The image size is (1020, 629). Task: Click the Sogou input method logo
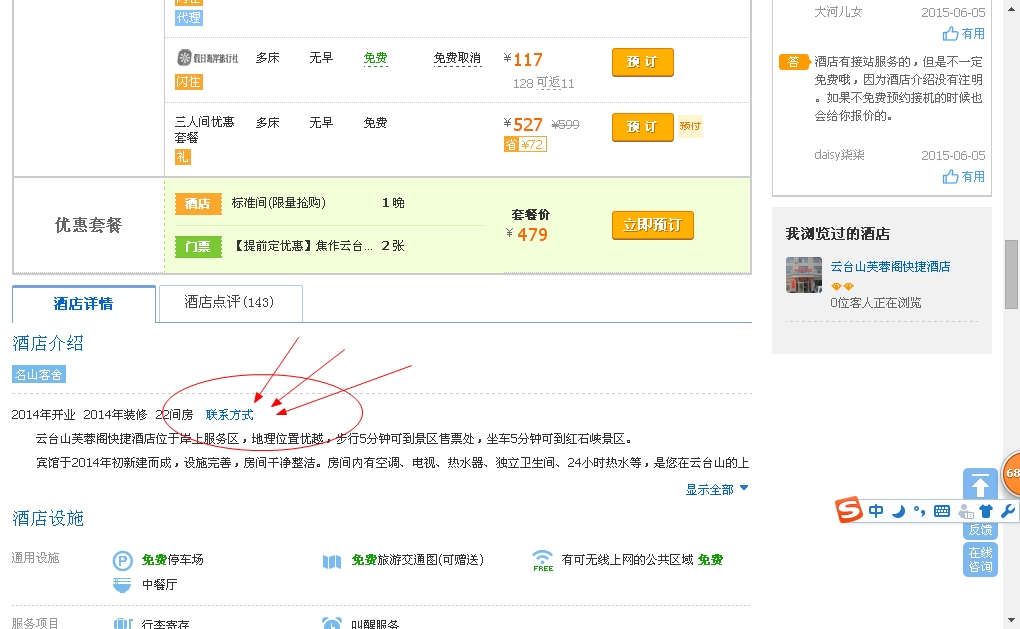point(849,511)
